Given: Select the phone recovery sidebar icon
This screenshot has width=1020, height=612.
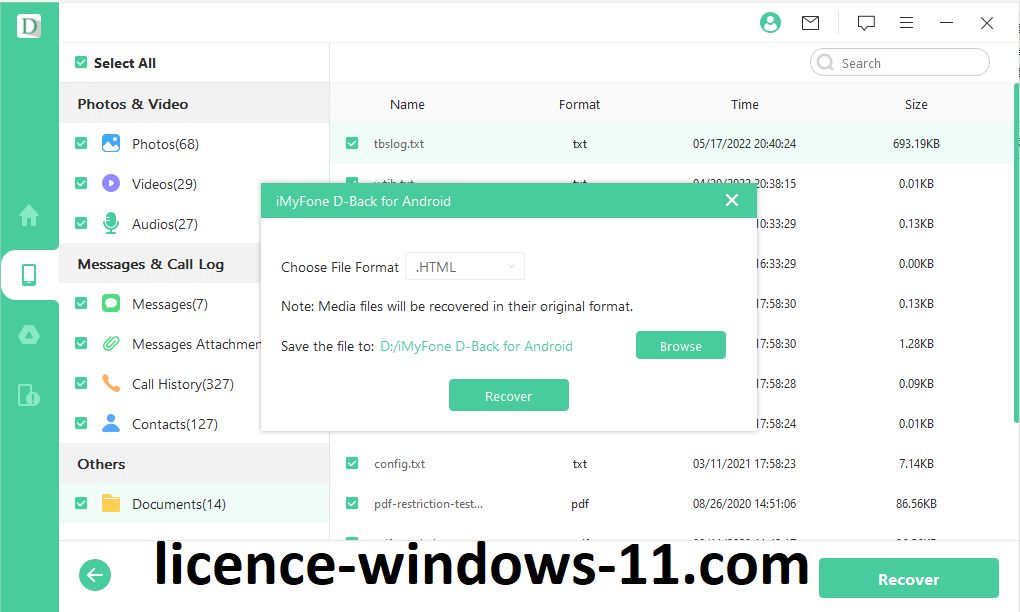Looking at the screenshot, I should 29,275.
